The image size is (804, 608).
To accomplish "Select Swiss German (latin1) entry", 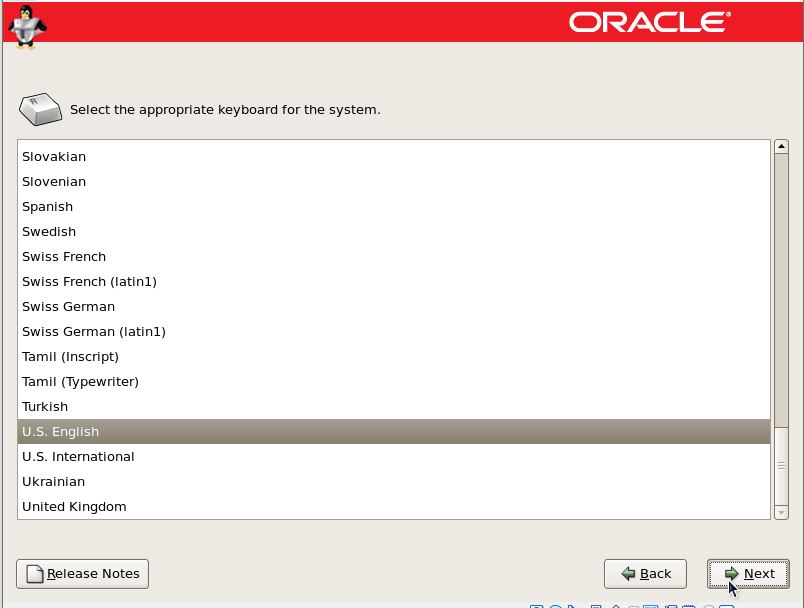I will [x=394, y=332].
